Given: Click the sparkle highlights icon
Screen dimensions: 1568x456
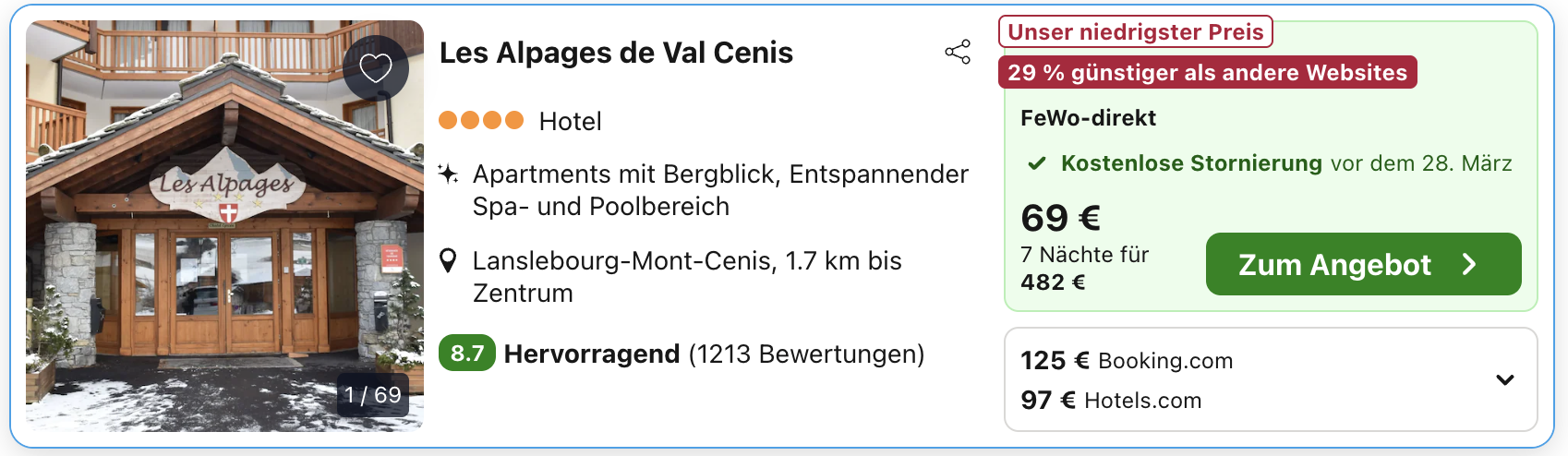Looking at the screenshot, I should pos(448,174).
